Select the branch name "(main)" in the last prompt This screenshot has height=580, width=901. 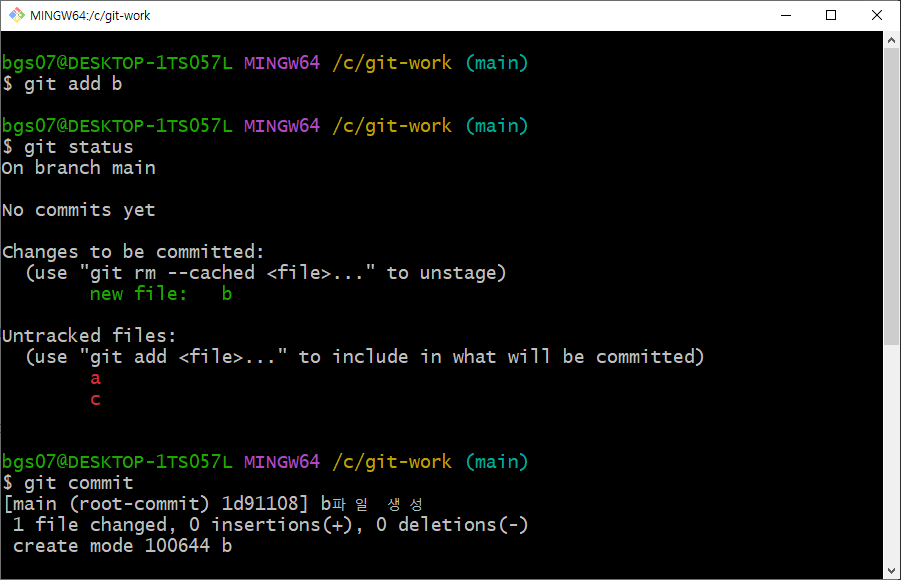pos(497,461)
